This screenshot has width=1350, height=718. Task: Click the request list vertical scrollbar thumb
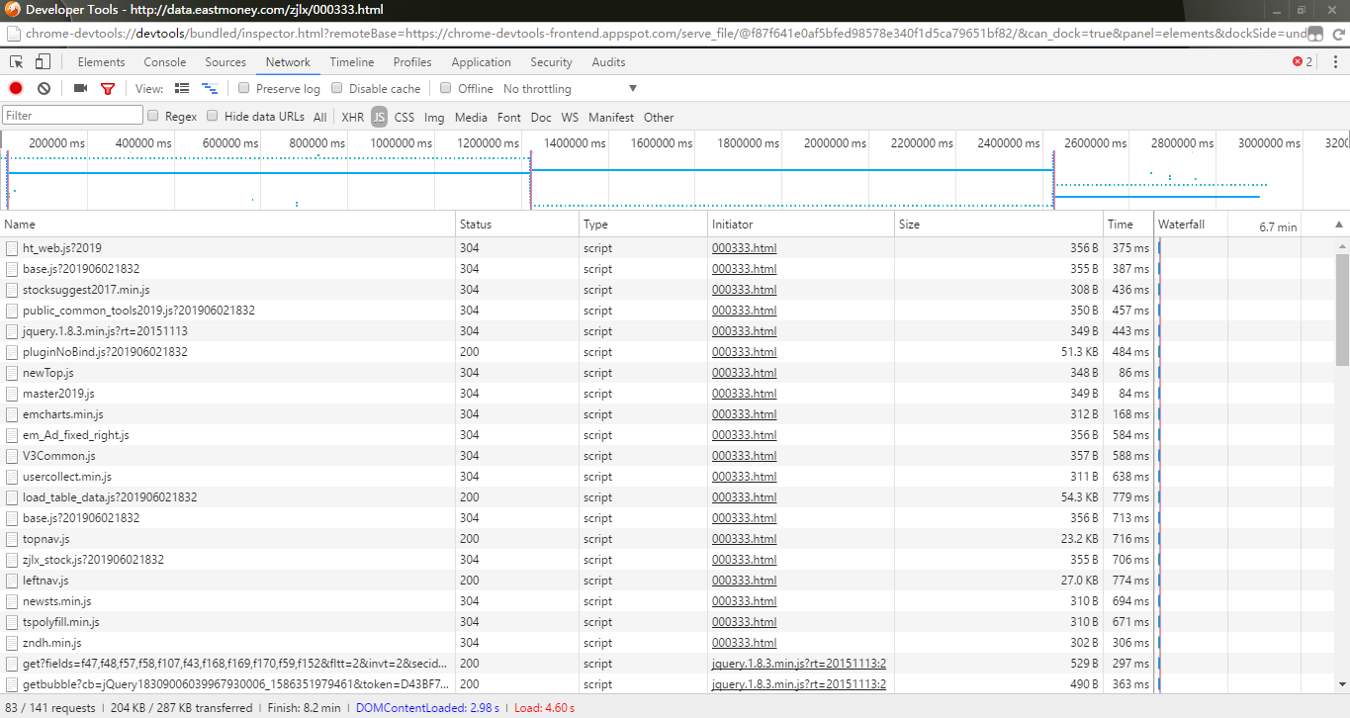(x=1342, y=310)
